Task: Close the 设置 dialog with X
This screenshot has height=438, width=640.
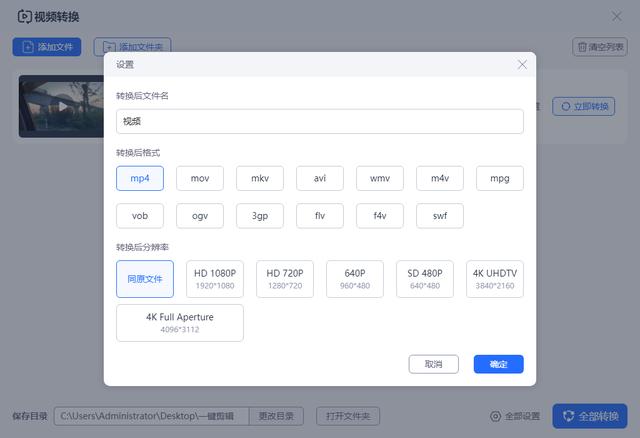Action: (x=522, y=64)
